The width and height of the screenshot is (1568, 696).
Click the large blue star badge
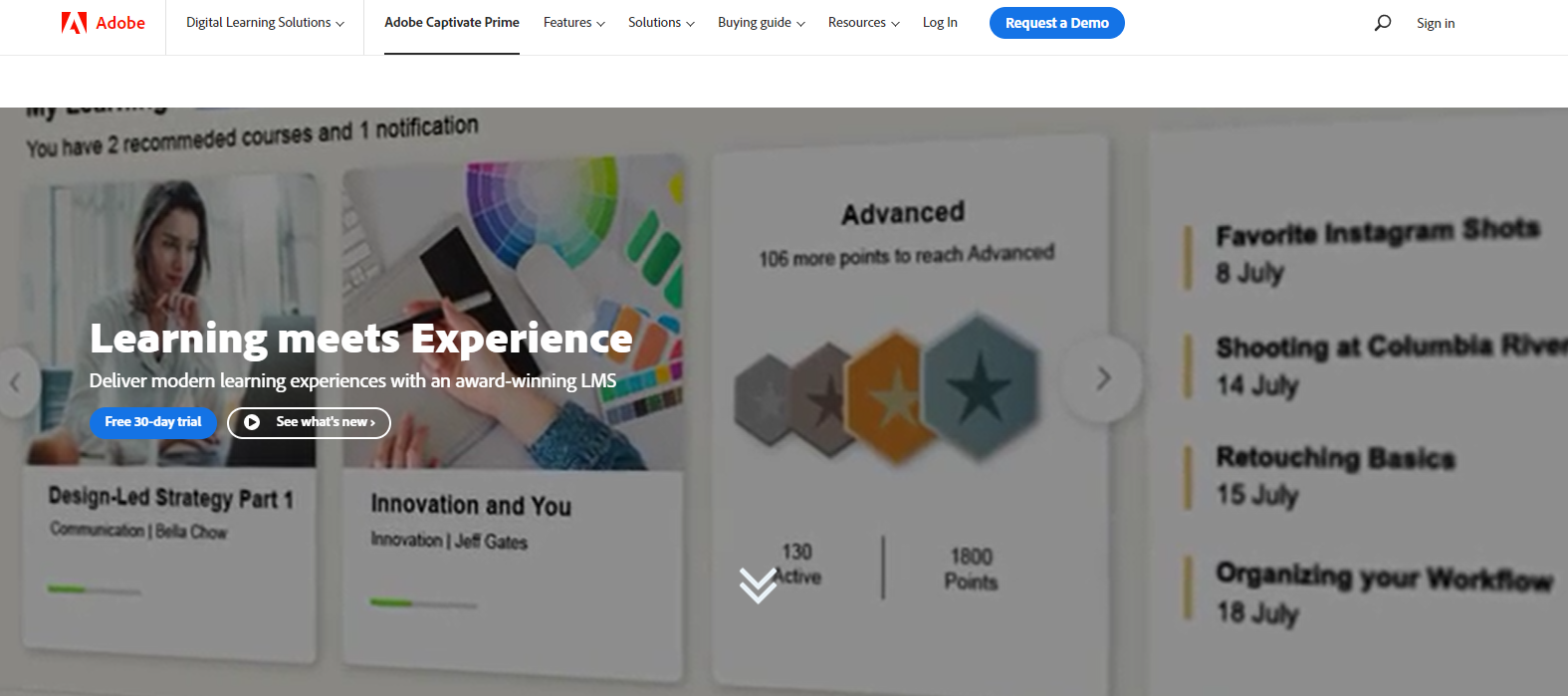pos(981,387)
